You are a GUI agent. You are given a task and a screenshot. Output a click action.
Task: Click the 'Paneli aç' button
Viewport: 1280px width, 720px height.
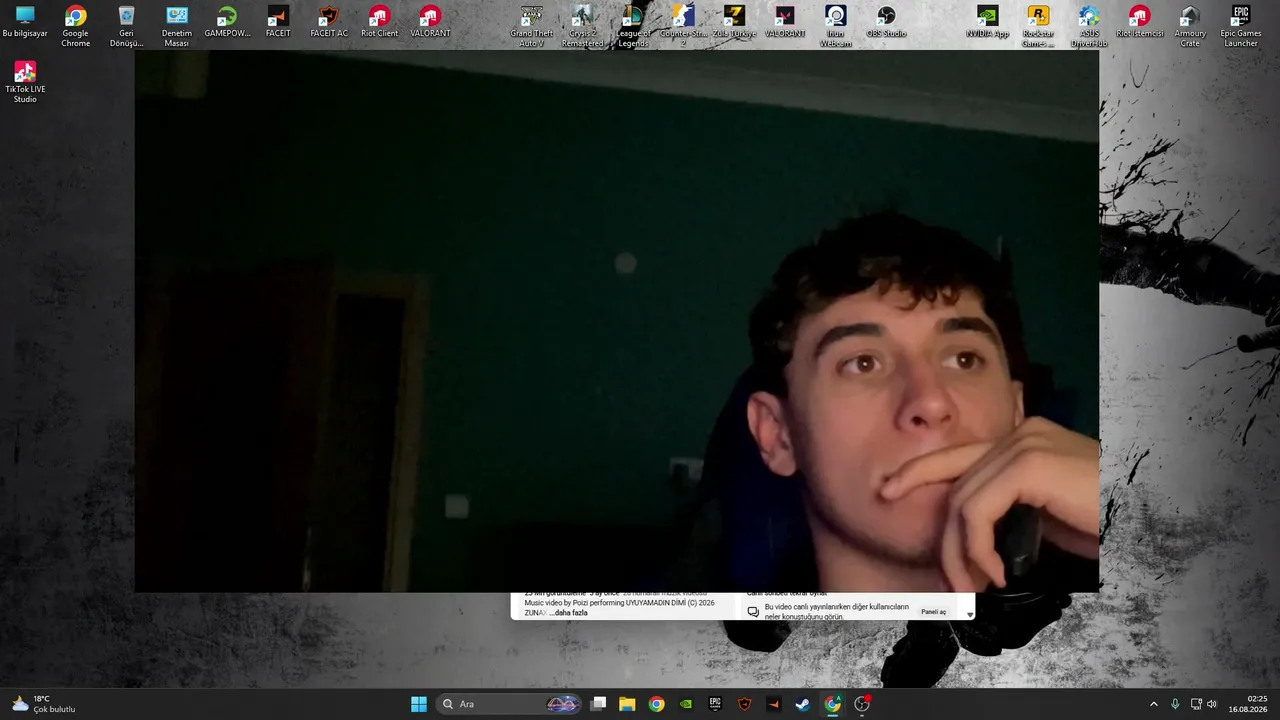933,612
